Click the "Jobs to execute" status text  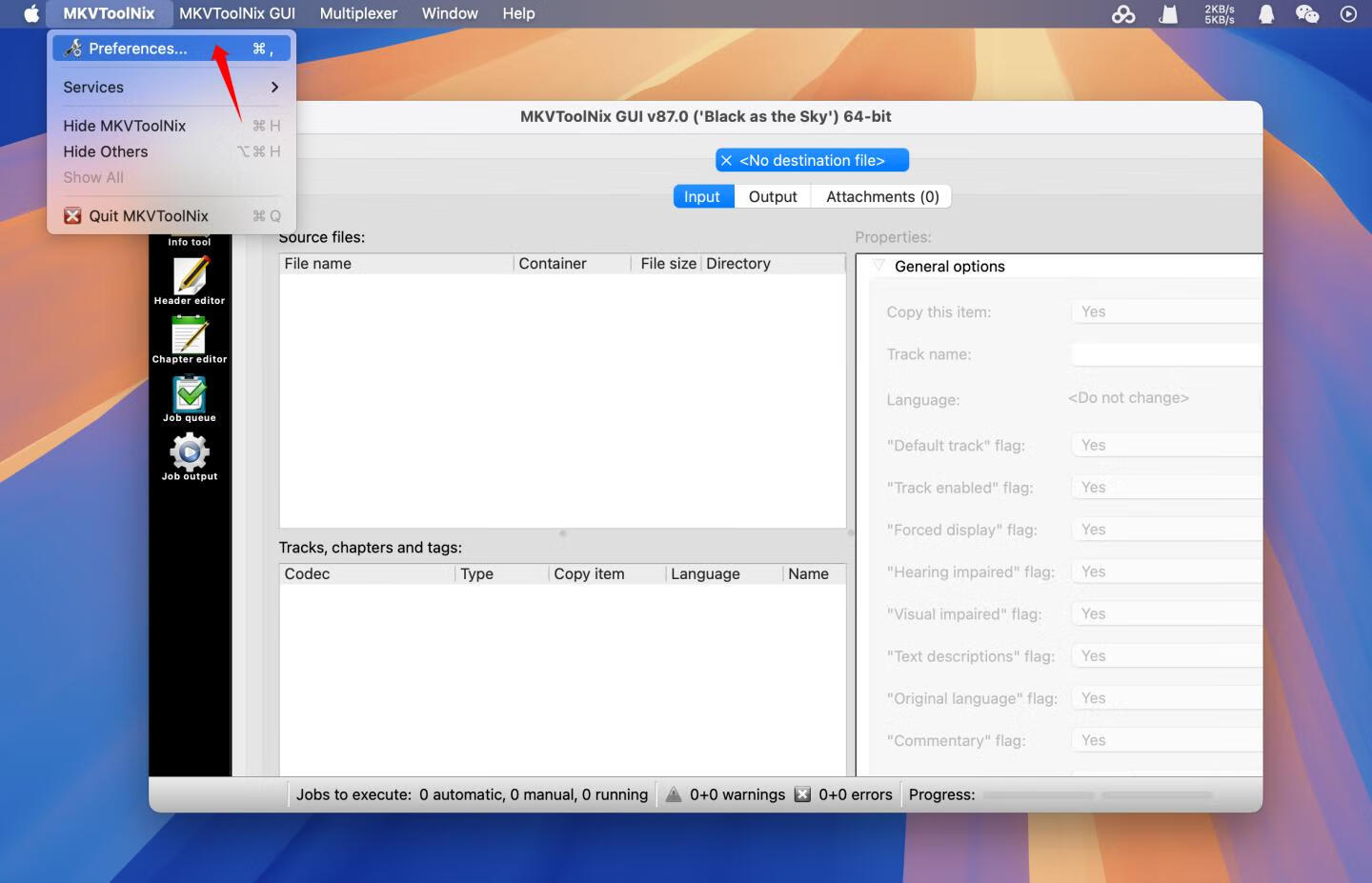(472, 794)
